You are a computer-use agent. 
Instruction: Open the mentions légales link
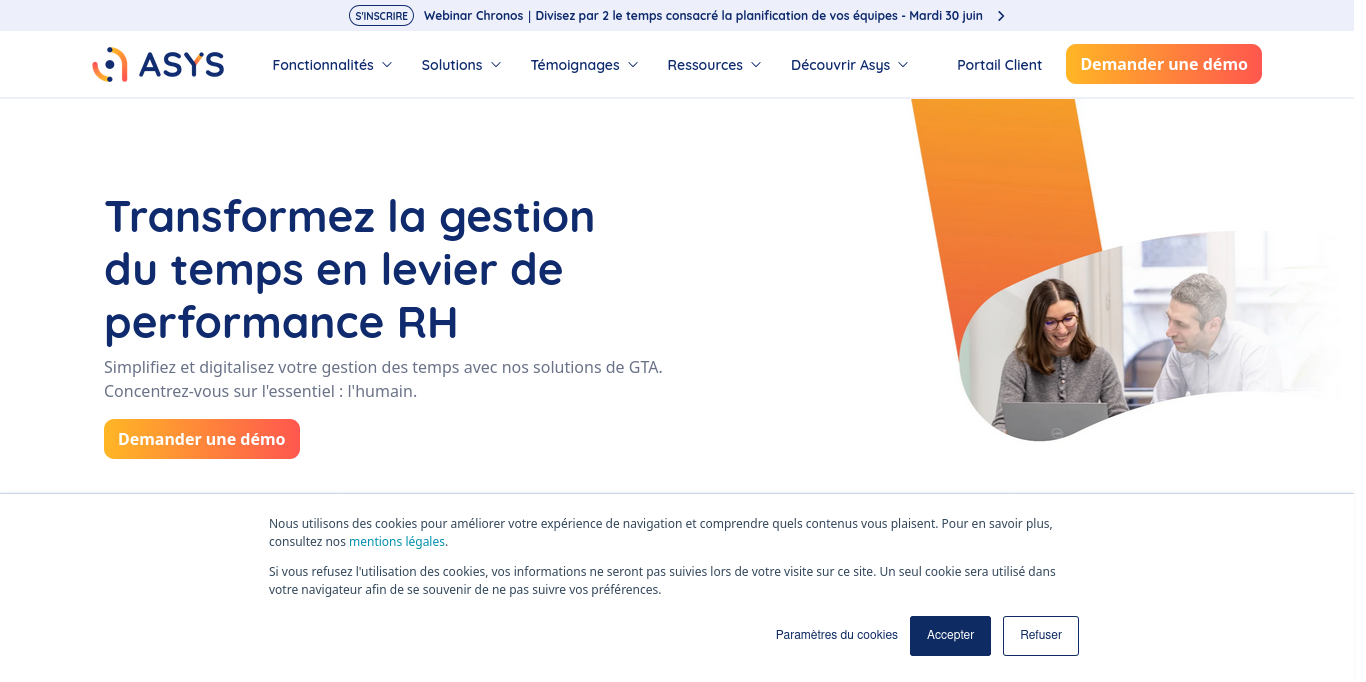pos(397,542)
